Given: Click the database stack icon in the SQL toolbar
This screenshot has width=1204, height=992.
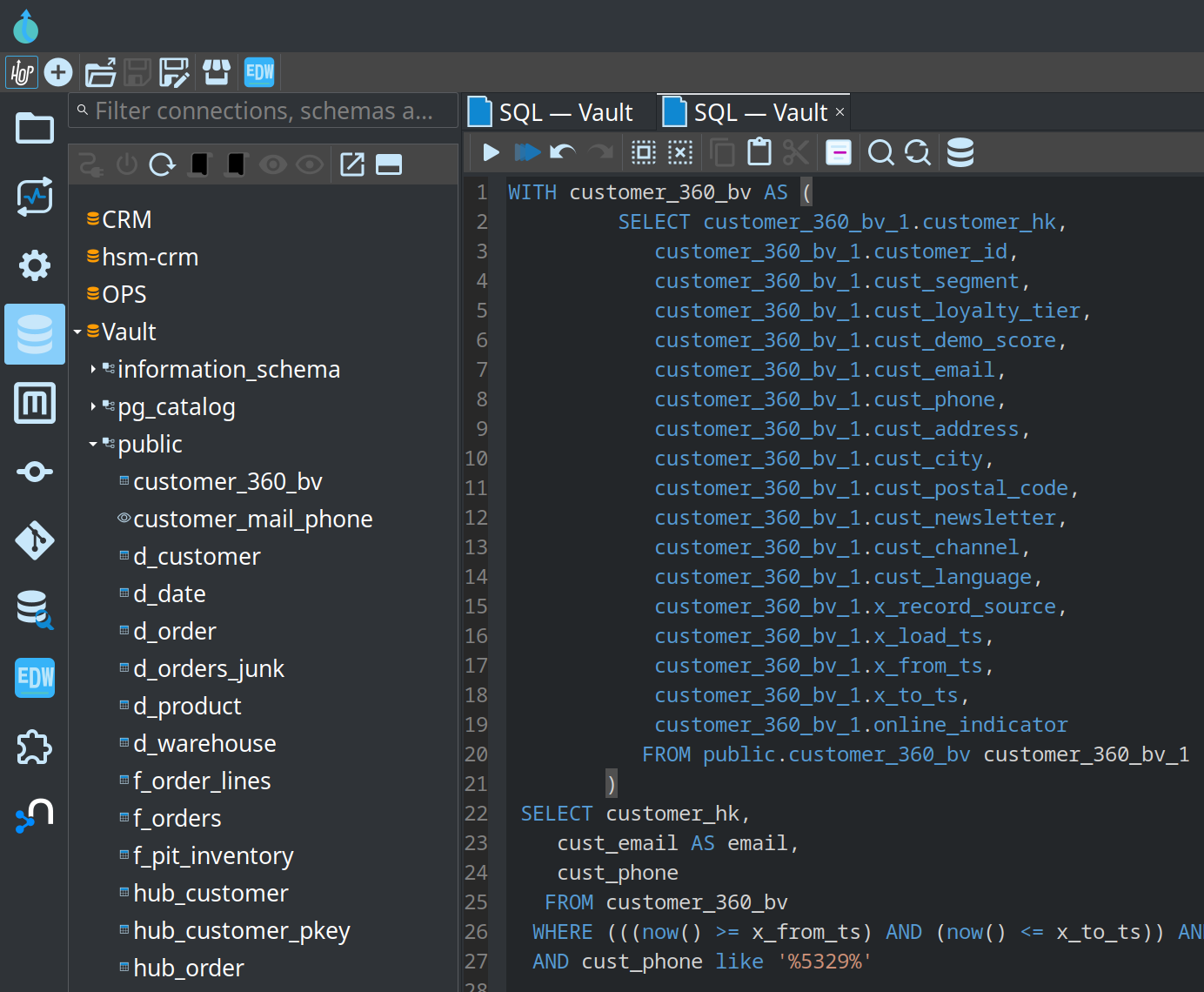Looking at the screenshot, I should [x=960, y=152].
